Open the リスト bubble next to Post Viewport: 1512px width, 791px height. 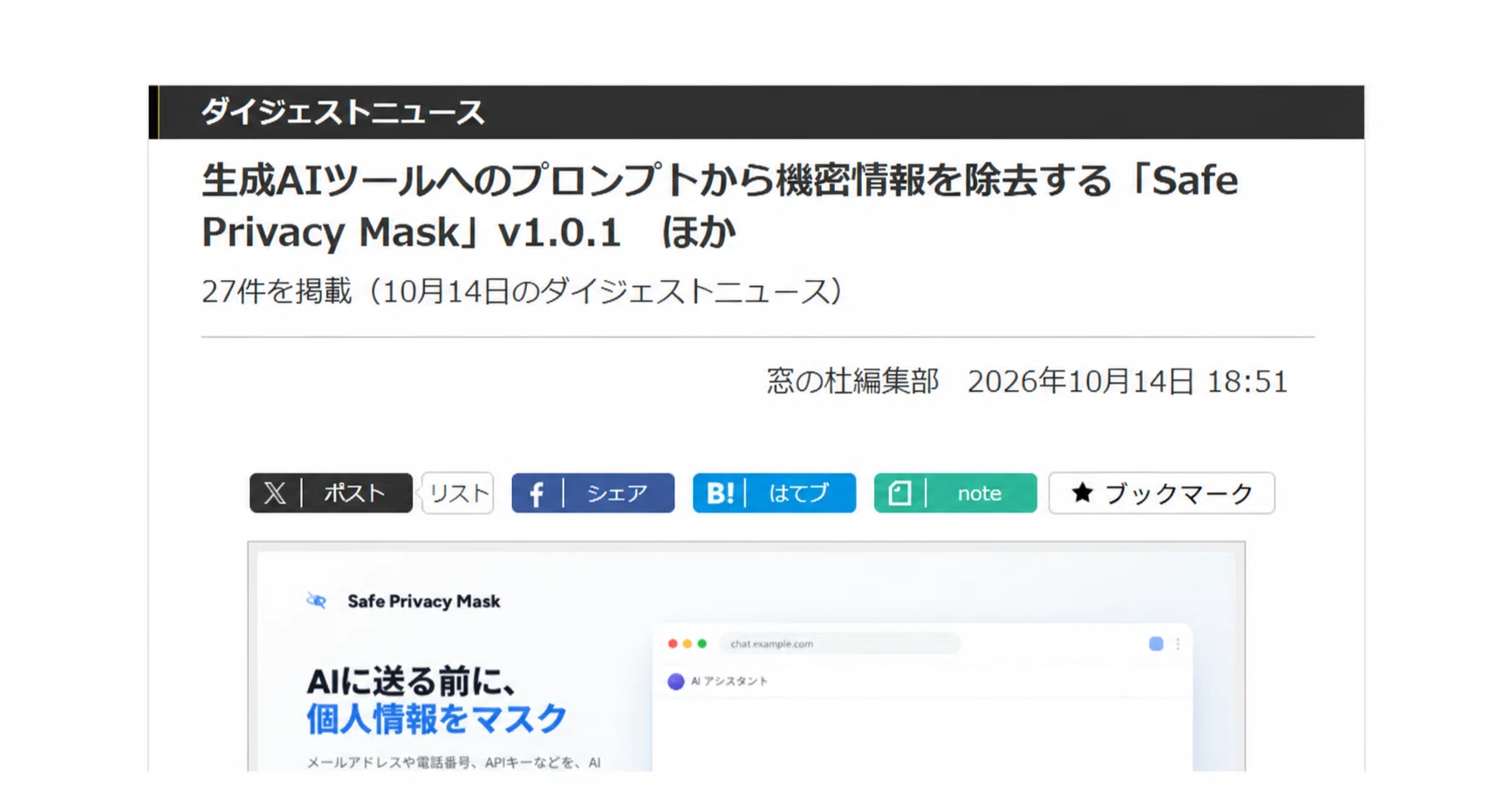458,494
